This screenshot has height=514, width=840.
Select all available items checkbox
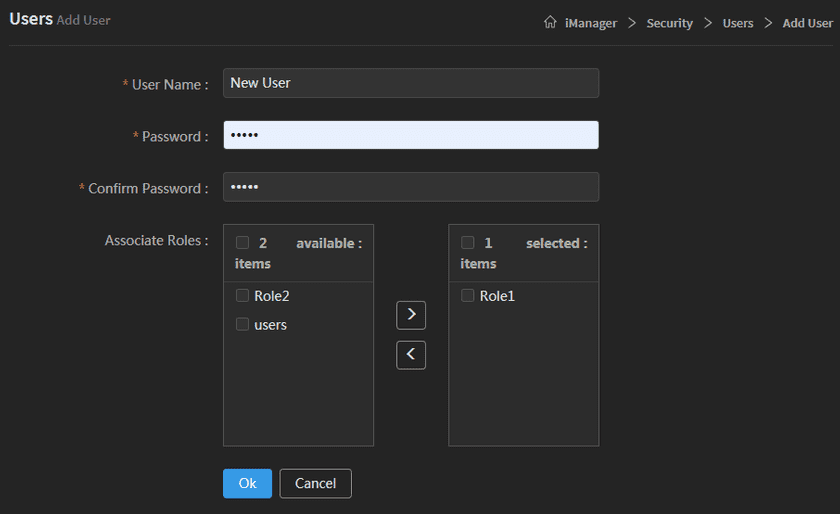(x=242, y=243)
